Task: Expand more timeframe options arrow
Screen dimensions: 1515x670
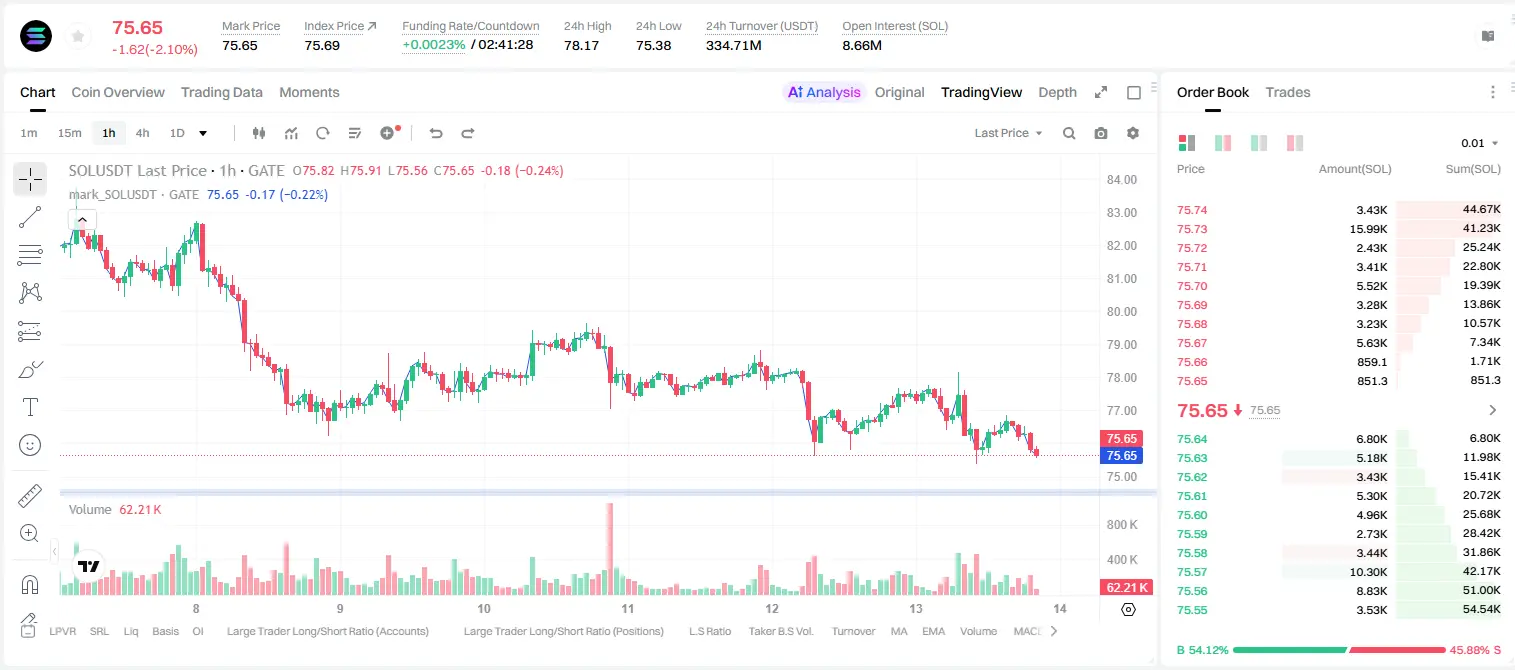Action: [x=203, y=133]
